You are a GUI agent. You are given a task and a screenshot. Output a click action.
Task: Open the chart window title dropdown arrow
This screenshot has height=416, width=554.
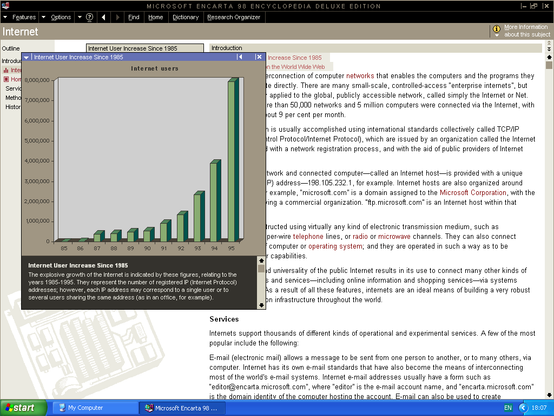[26, 57]
